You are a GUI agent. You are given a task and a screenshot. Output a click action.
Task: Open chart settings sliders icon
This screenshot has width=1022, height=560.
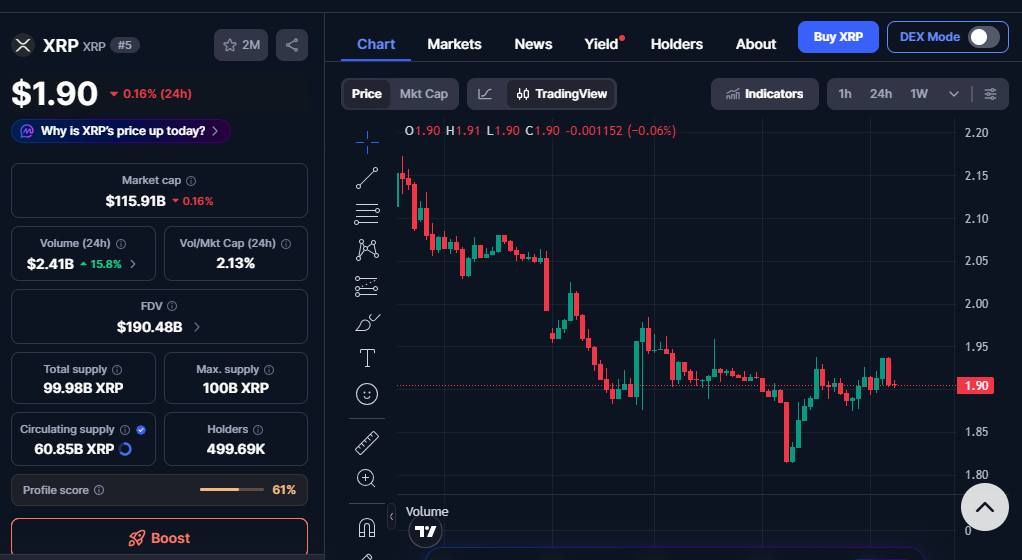coord(990,94)
